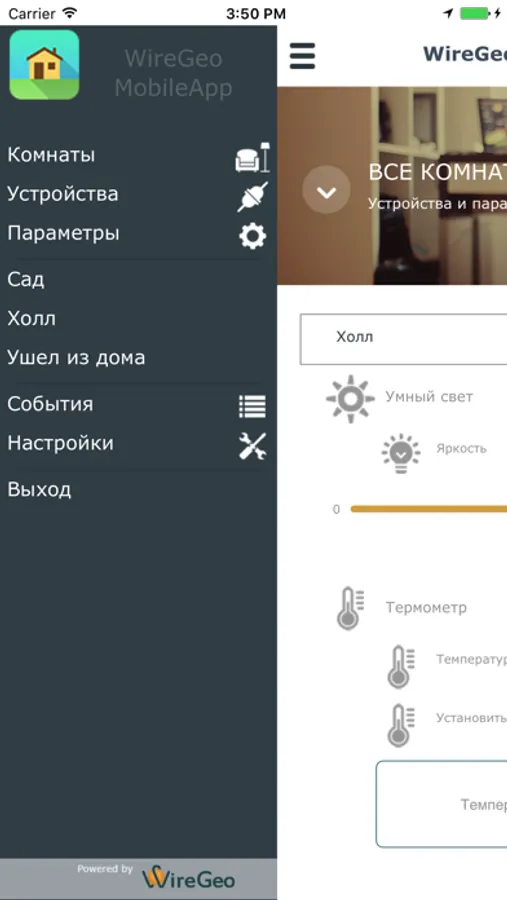Open the Холл room dropdown box
Viewport: 507px width, 900px height.
click(x=403, y=339)
